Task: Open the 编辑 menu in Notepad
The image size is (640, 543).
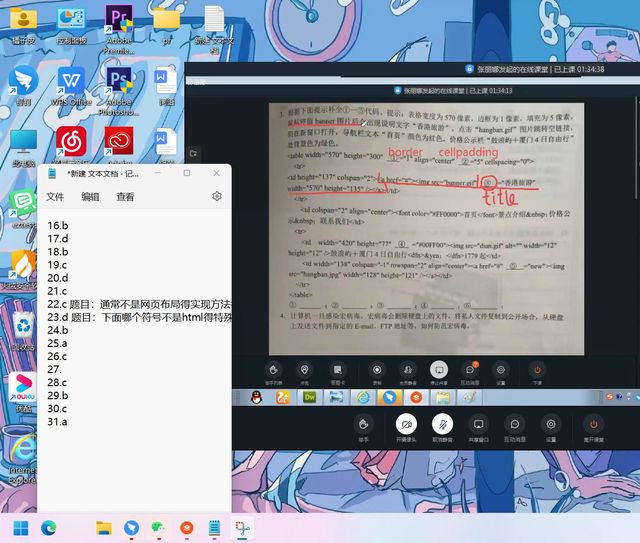Action: click(x=90, y=197)
